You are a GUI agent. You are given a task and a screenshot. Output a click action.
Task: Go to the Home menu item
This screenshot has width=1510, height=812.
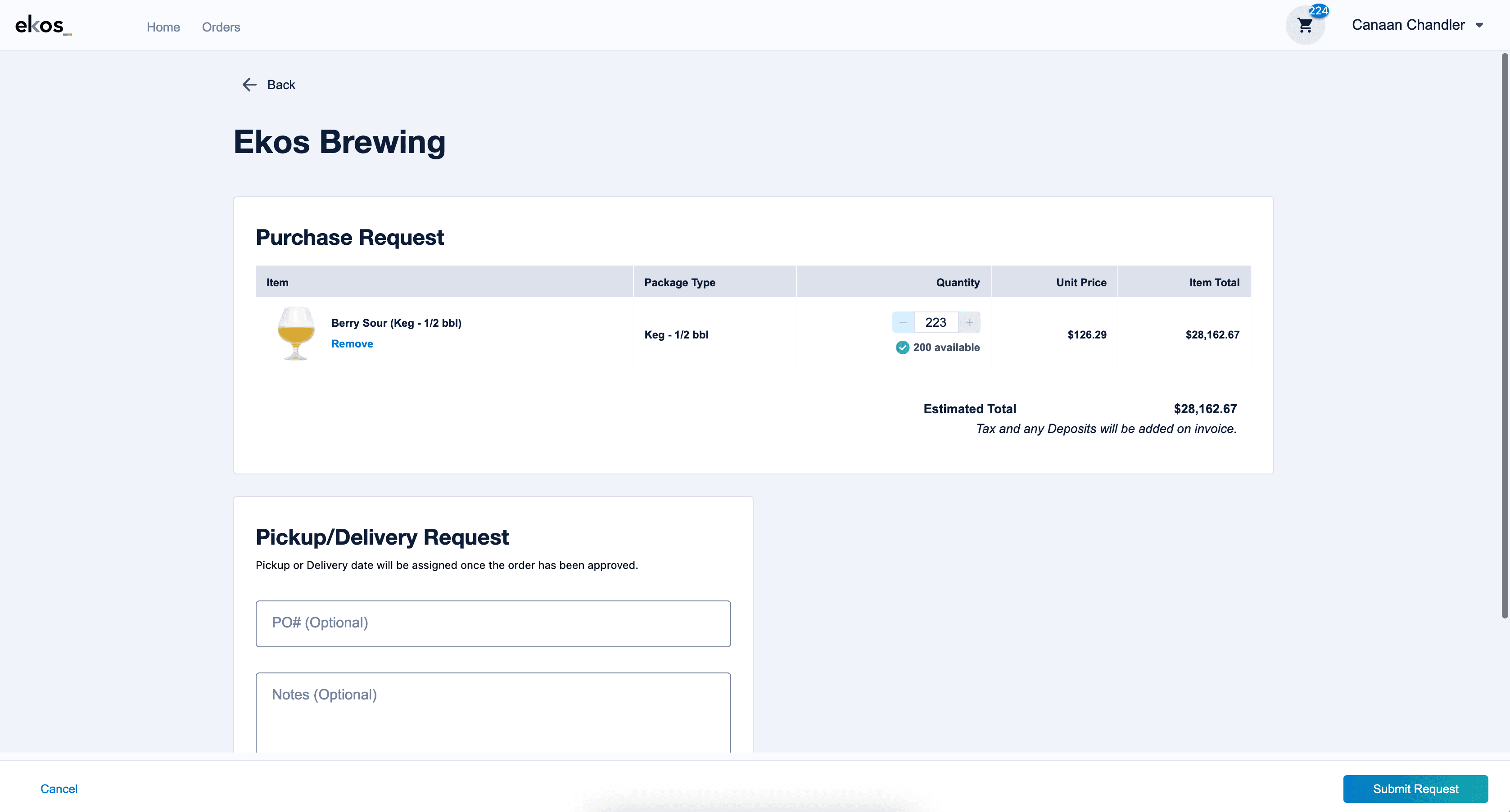(163, 27)
